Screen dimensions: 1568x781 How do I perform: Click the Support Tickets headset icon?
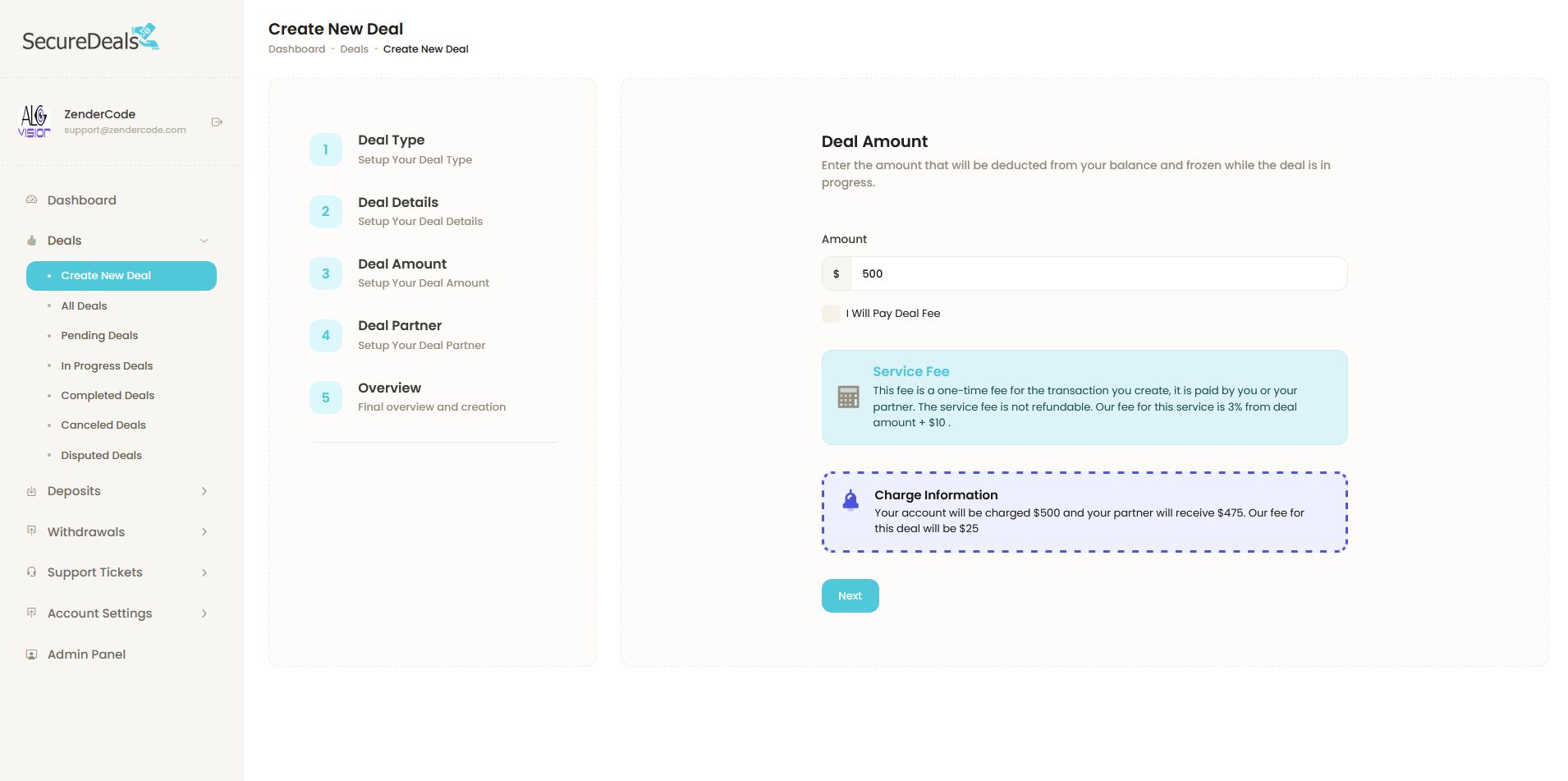pos(32,572)
